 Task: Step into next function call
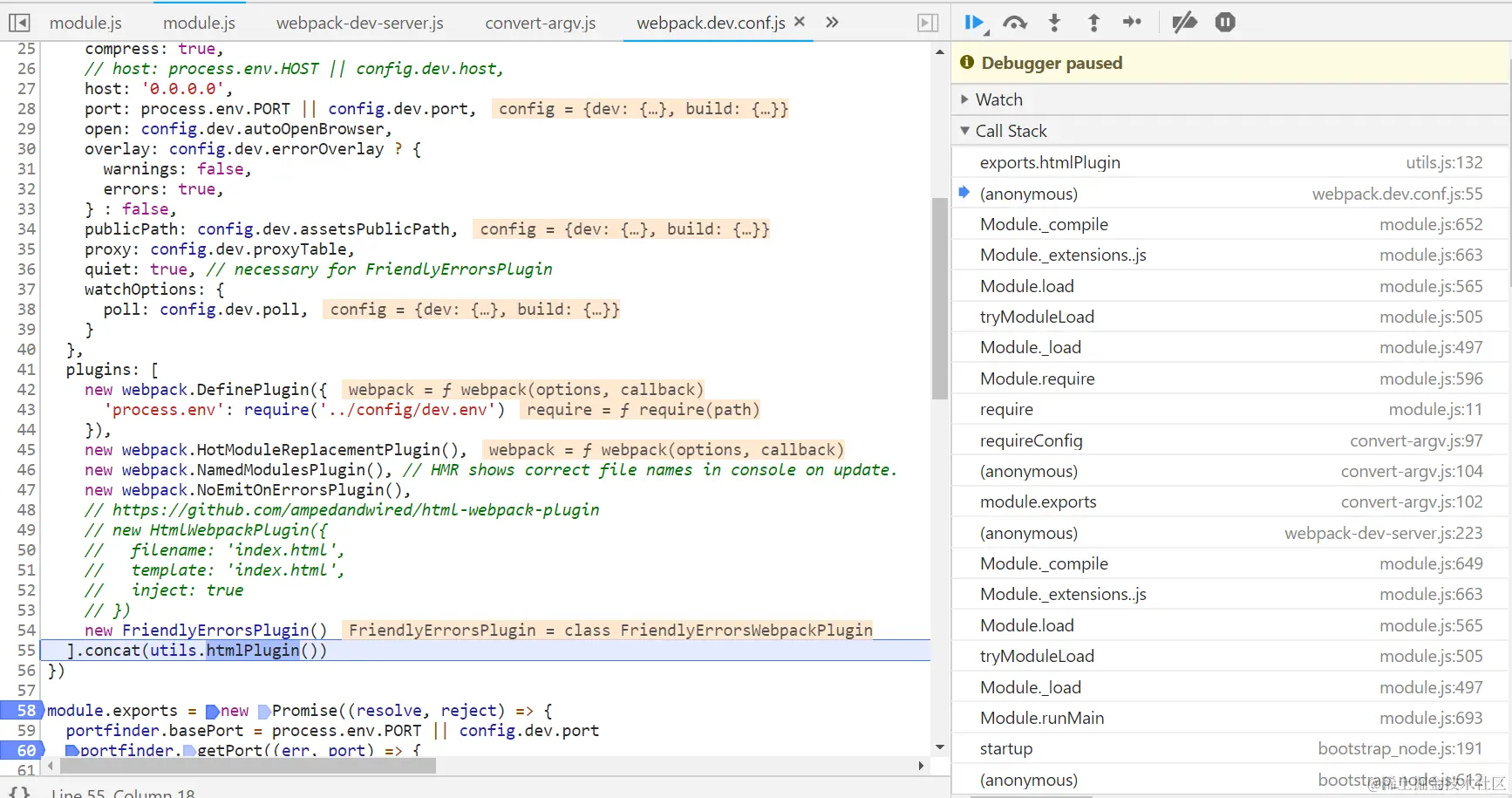tap(1054, 23)
